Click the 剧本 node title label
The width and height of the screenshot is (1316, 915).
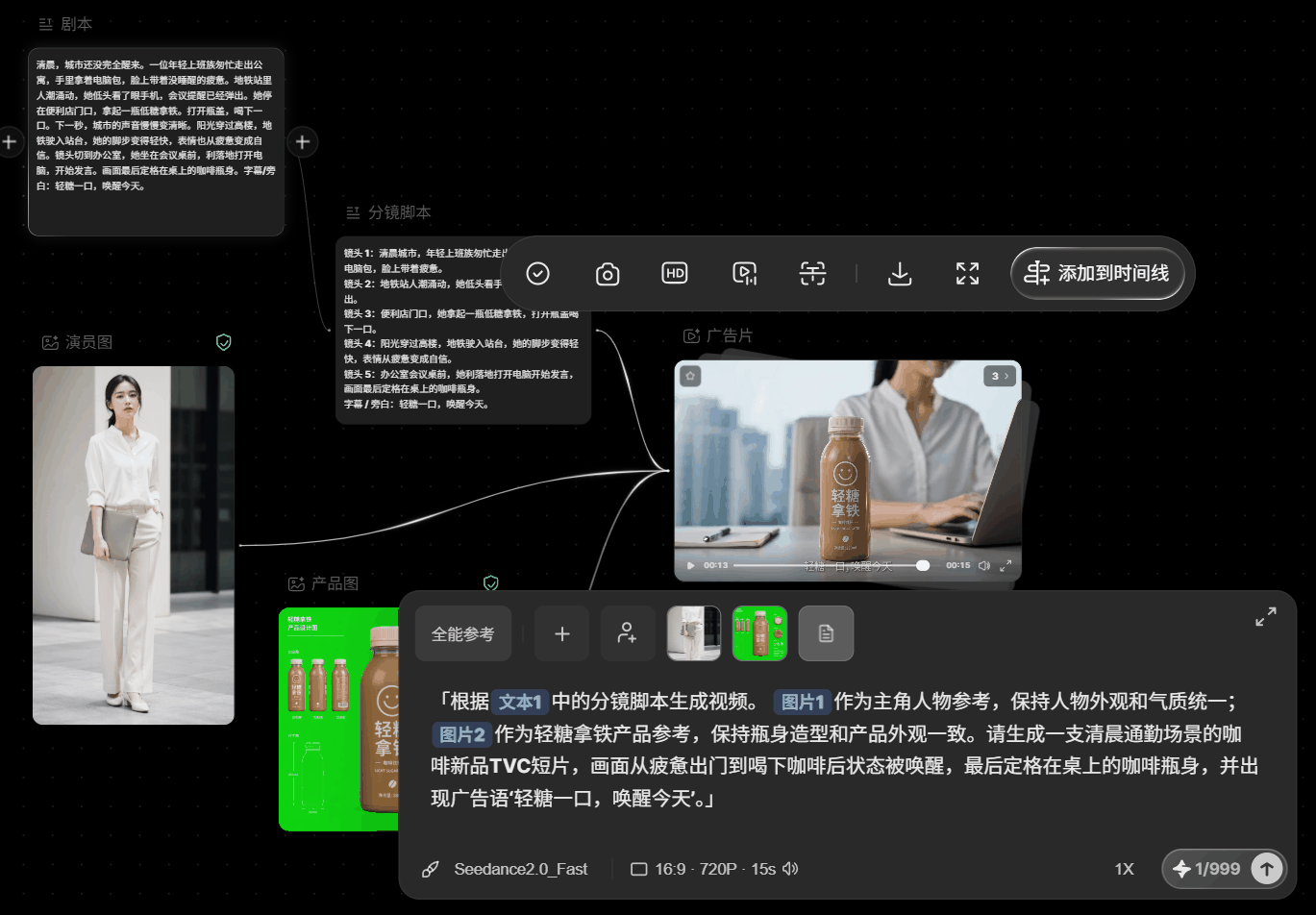(x=76, y=24)
